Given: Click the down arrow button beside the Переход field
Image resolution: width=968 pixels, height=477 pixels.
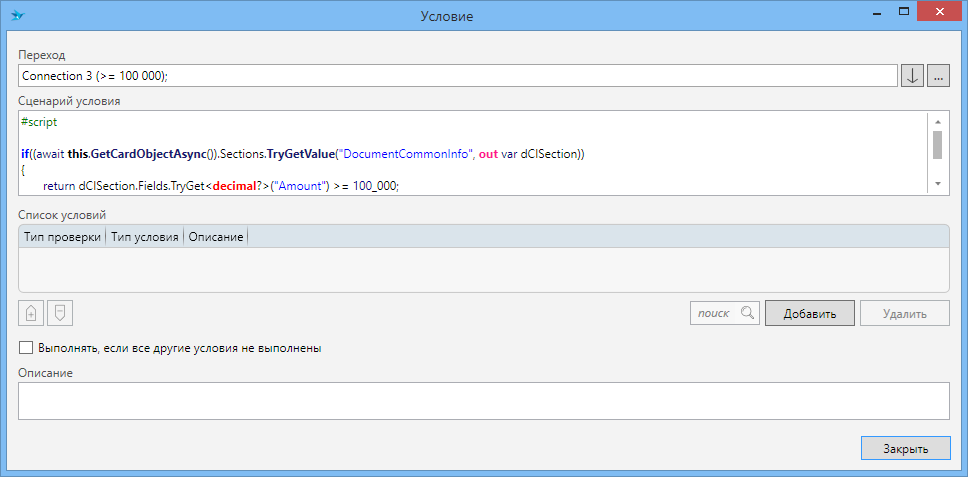Looking at the screenshot, I should pos(912,75).
